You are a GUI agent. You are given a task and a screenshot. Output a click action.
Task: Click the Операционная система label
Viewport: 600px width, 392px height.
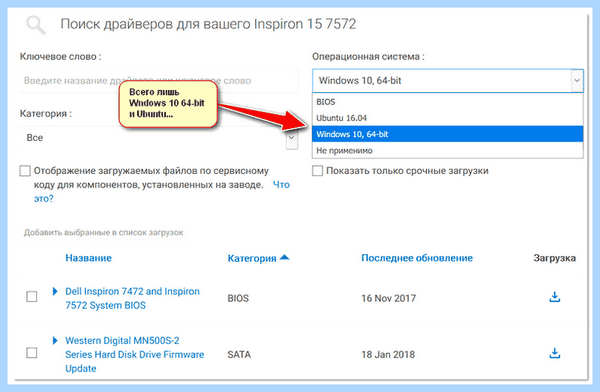(368, 57)
